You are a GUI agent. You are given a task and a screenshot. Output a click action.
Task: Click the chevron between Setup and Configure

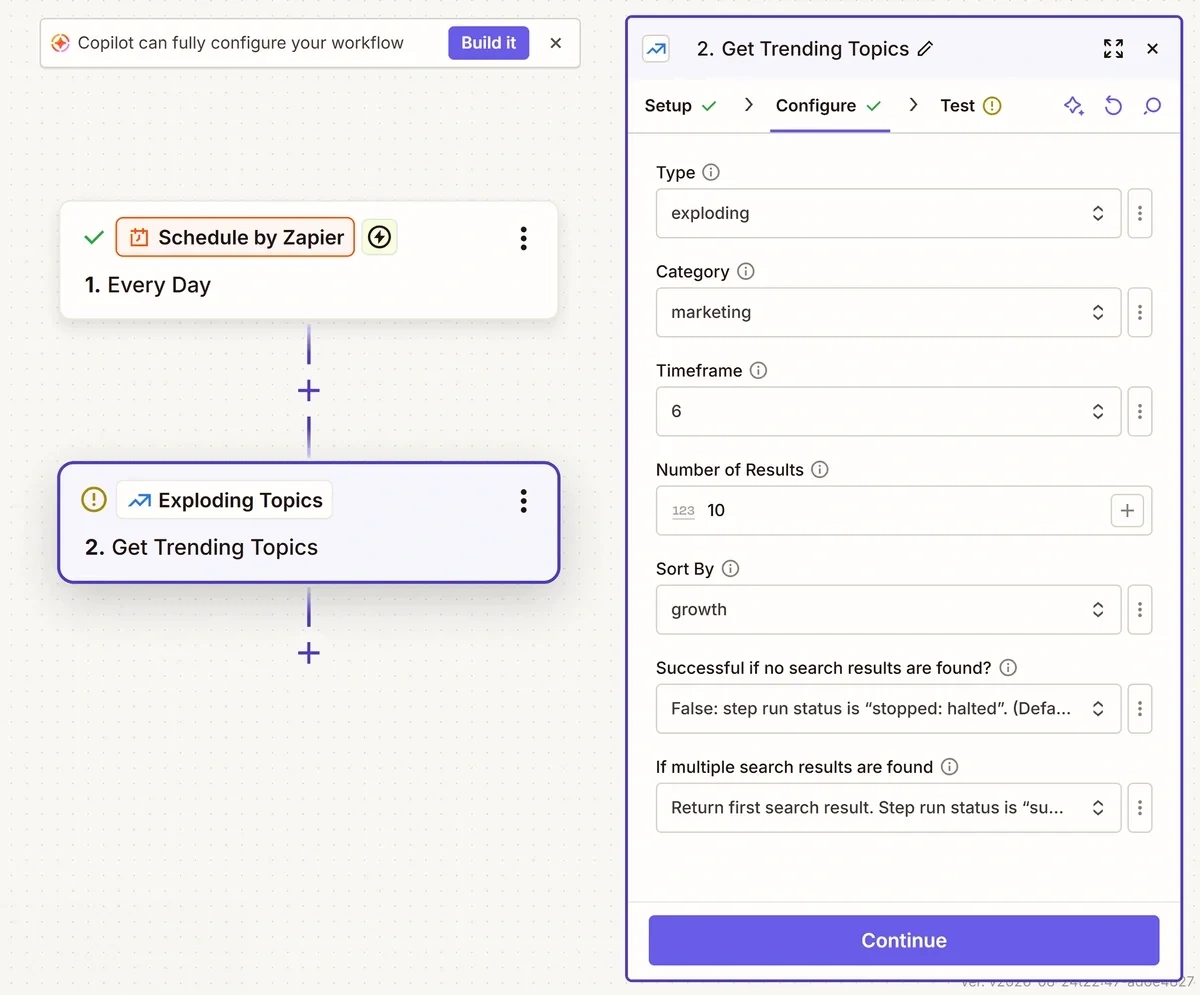pos(748,105)
